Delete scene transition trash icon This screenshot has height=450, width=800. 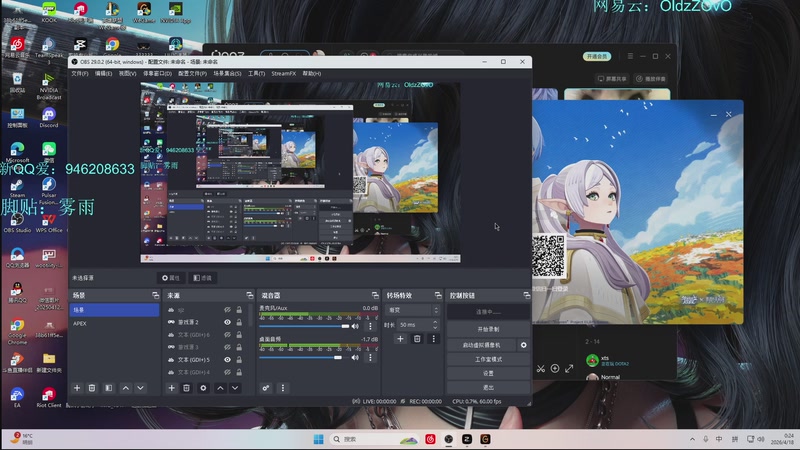point(417,339)
